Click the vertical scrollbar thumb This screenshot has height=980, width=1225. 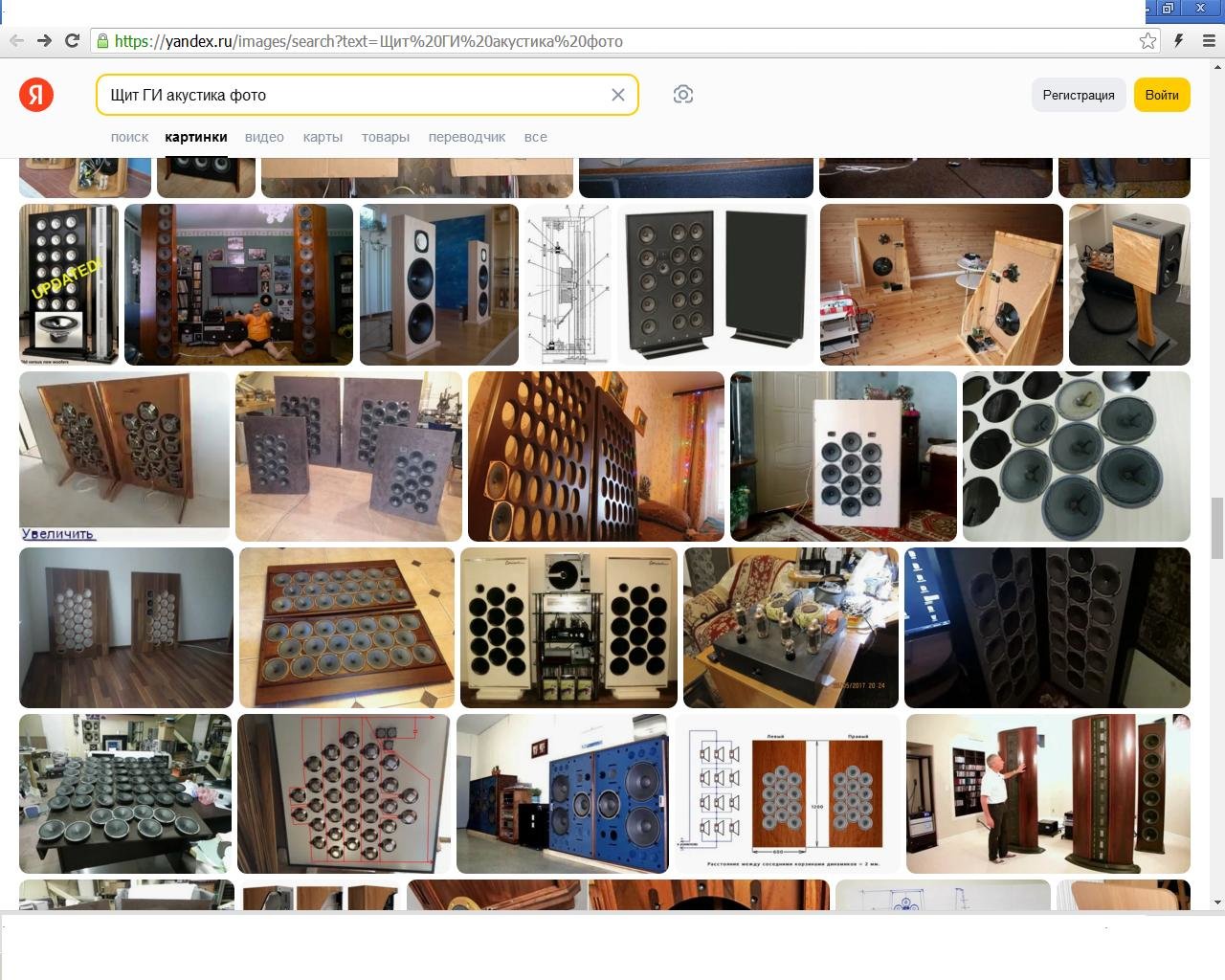(x=1217, y=527)
